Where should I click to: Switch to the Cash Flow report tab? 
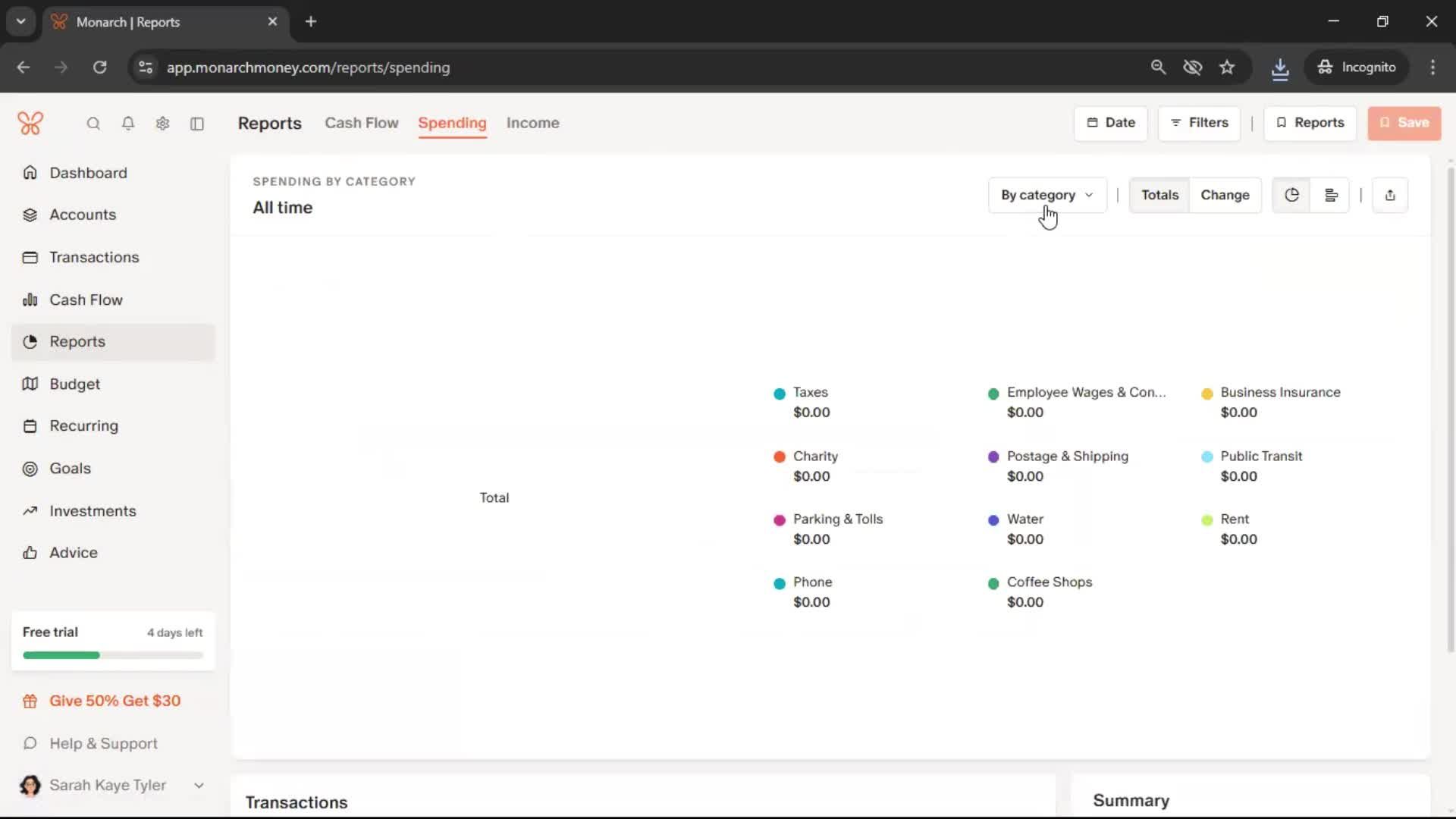tap(361, 123)
